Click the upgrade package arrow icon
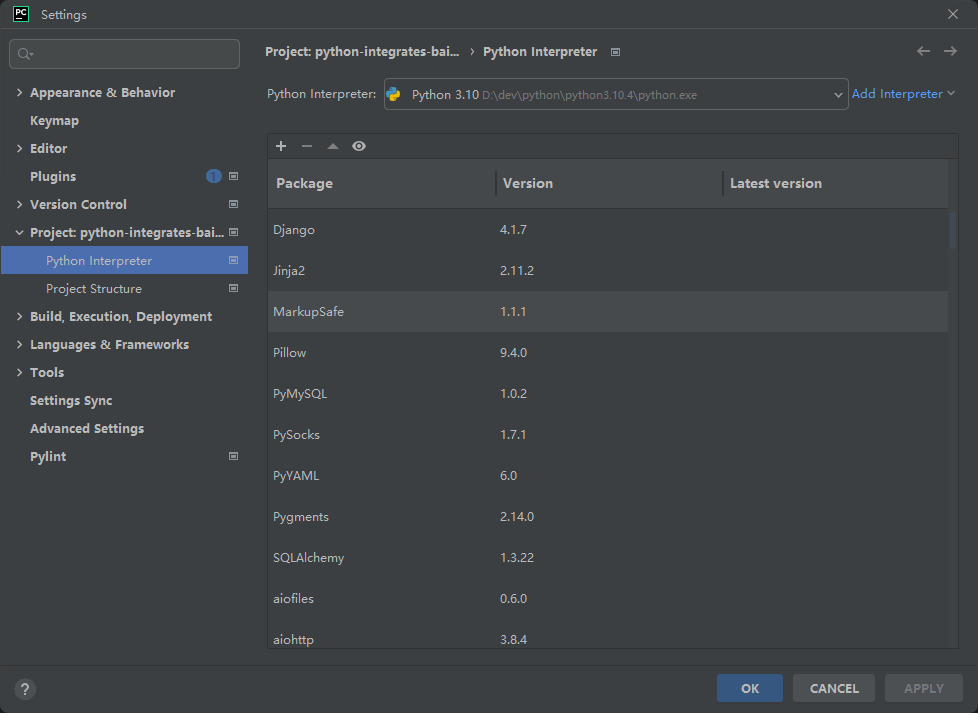The width and height of the screenshot is (980, 715). pos(333,146)
